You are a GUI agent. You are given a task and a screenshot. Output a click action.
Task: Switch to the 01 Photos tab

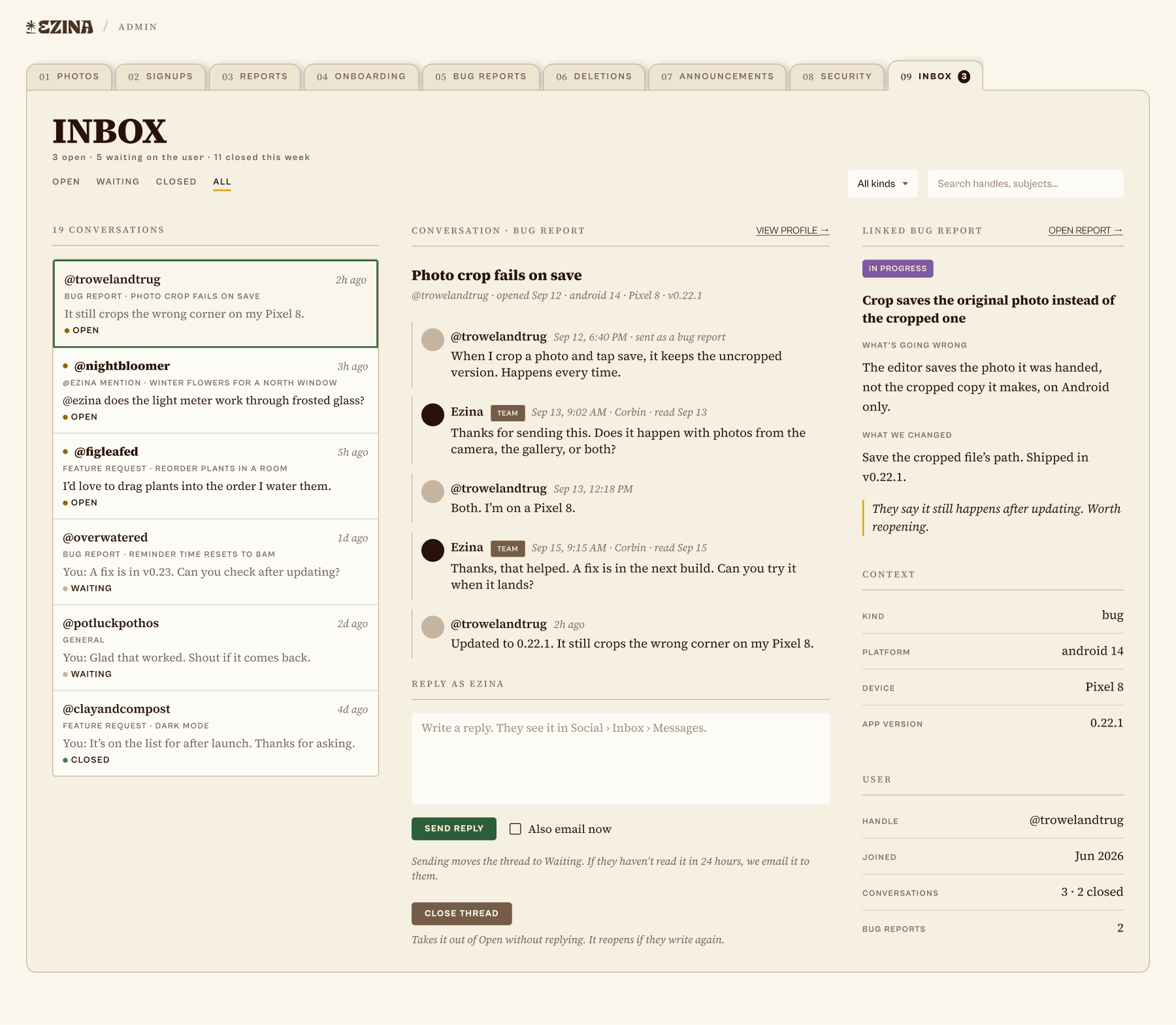tap(69, 76)
